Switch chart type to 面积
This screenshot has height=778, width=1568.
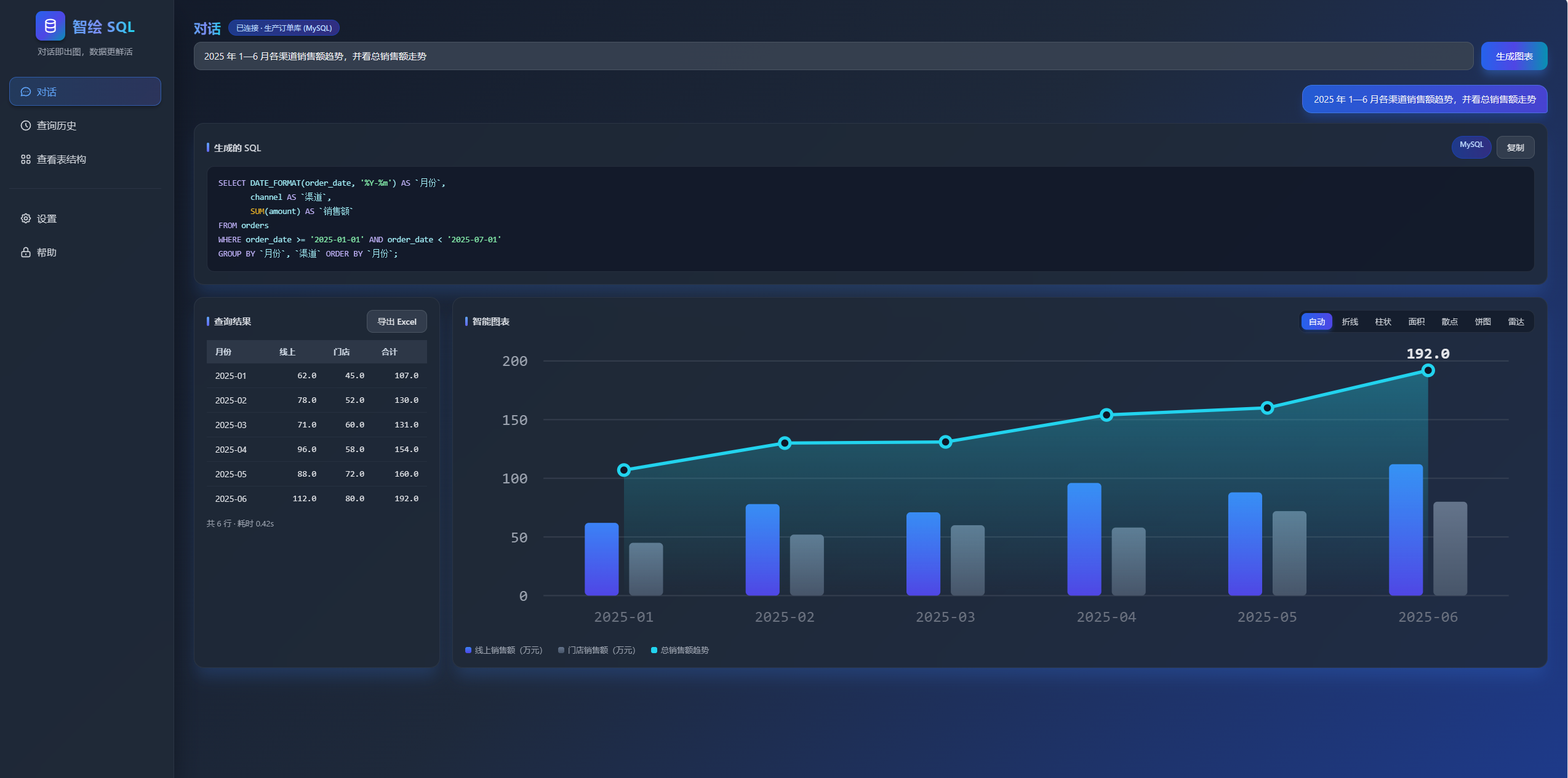pyautogui.click(x=1417, y=322)
